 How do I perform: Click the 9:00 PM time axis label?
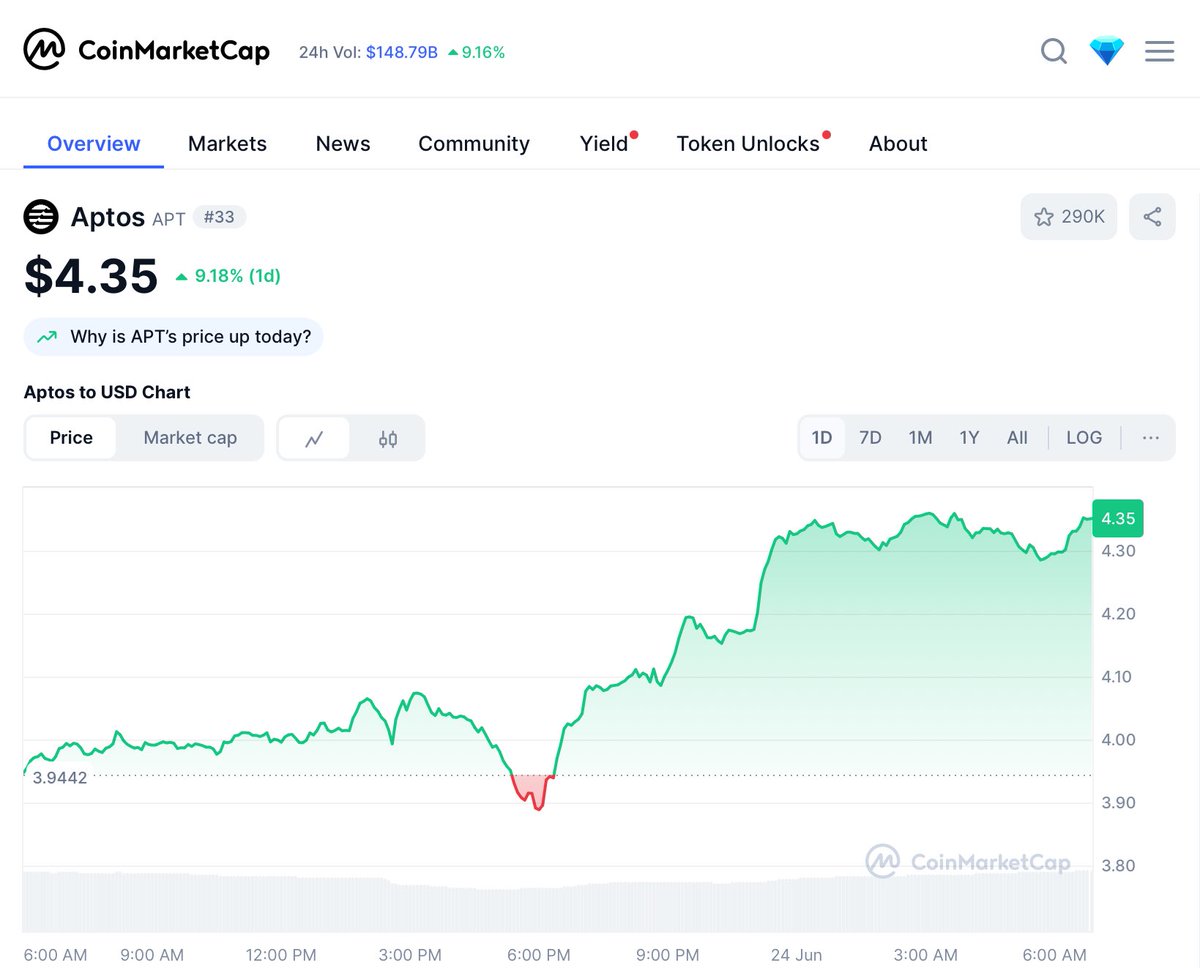(668, 955)
